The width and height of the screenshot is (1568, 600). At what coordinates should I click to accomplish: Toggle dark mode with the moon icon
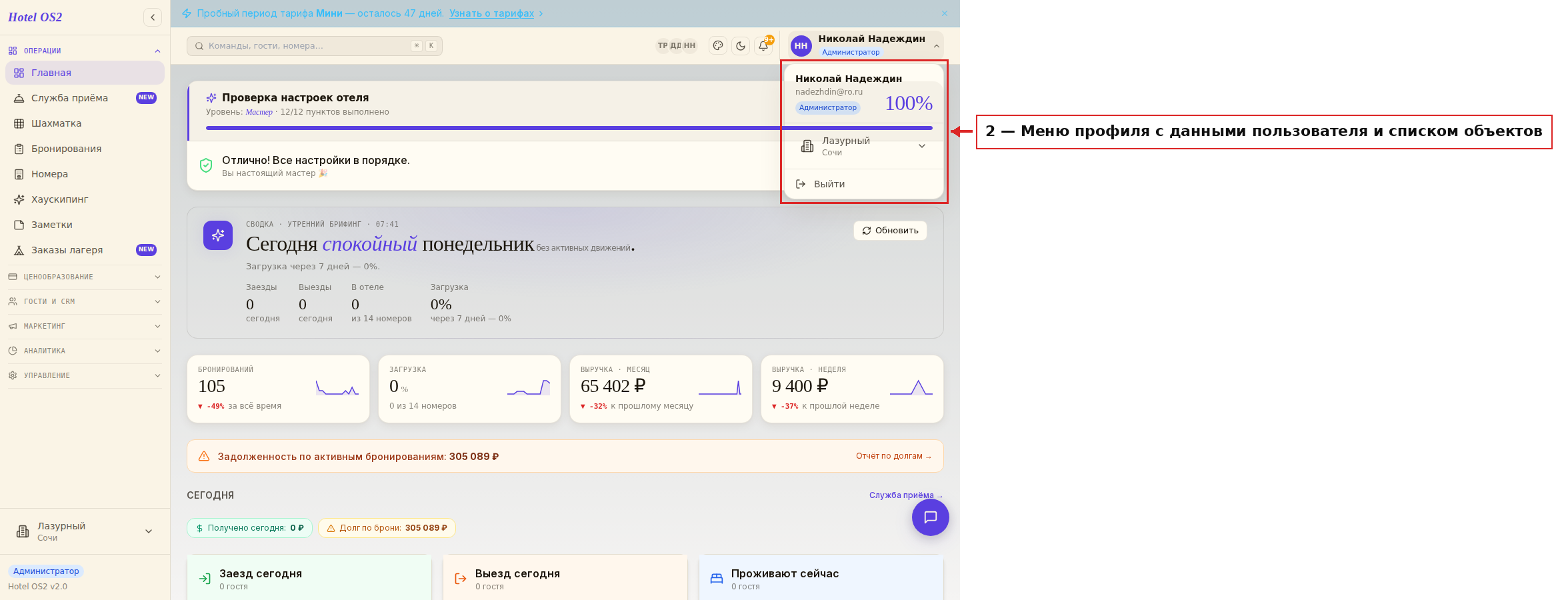pyautogui.click(x=741, y=46)
